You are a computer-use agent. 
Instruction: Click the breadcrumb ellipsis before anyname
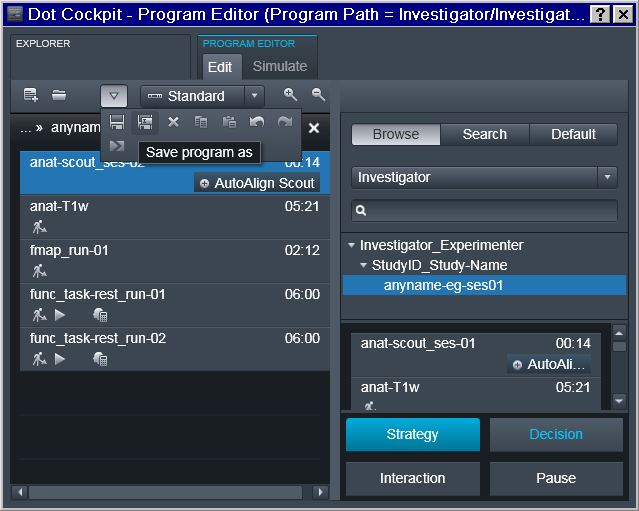[25, 129]
